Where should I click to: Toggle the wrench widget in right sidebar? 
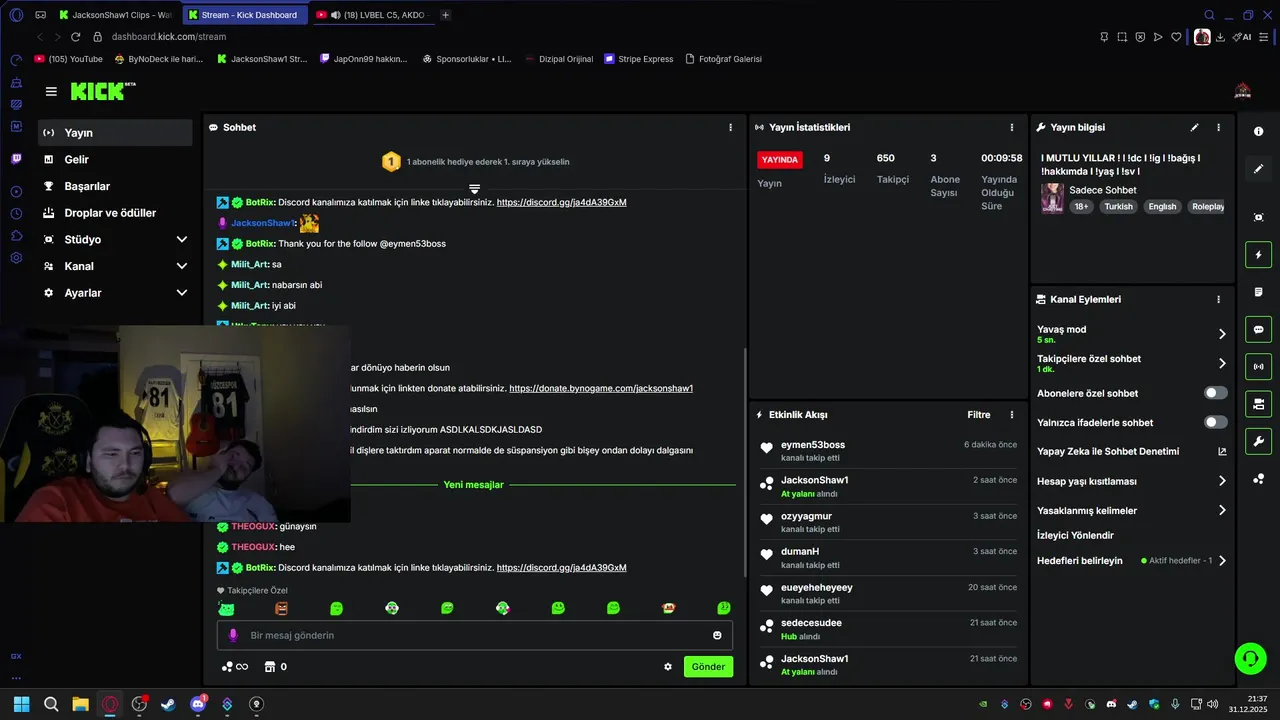[1258, 441]
